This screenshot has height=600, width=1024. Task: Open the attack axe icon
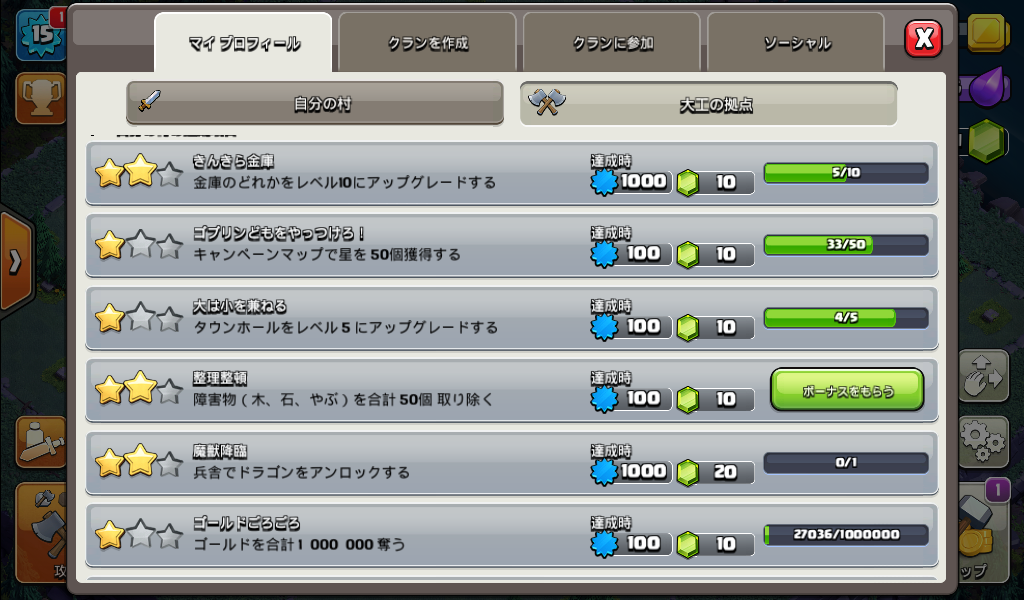coord(40,532)
